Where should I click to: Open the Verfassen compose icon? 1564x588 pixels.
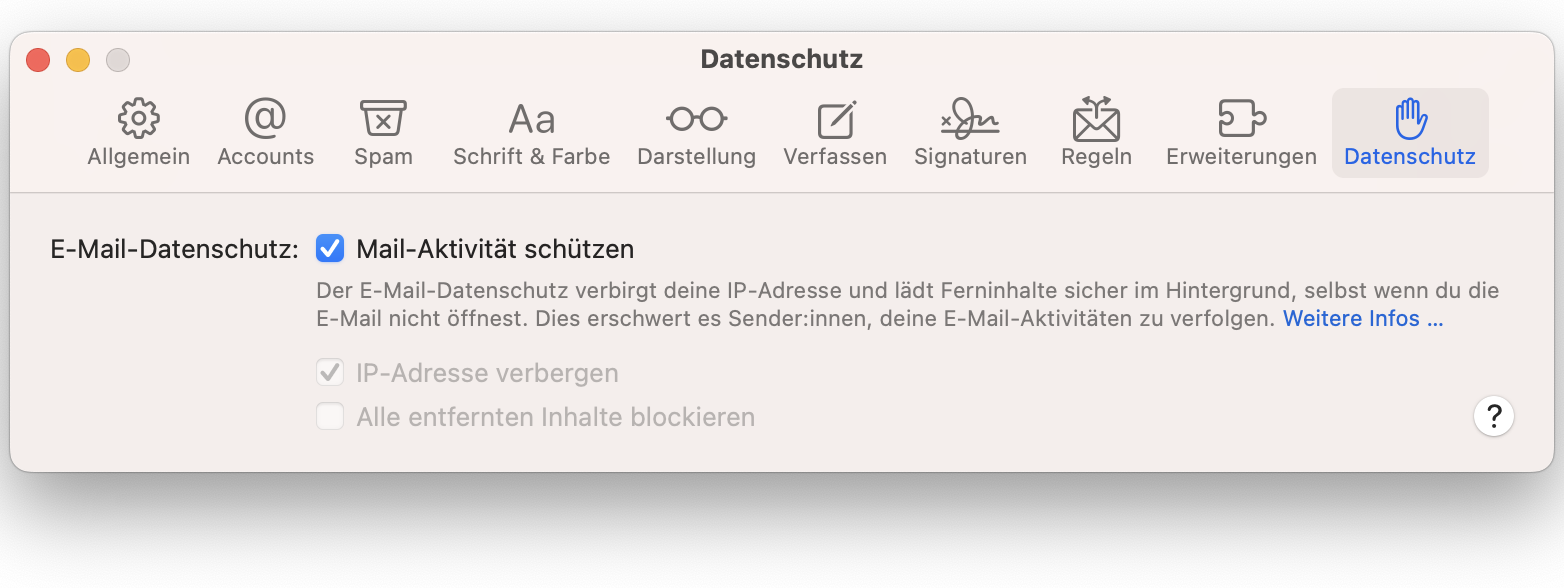pos(835,120)
